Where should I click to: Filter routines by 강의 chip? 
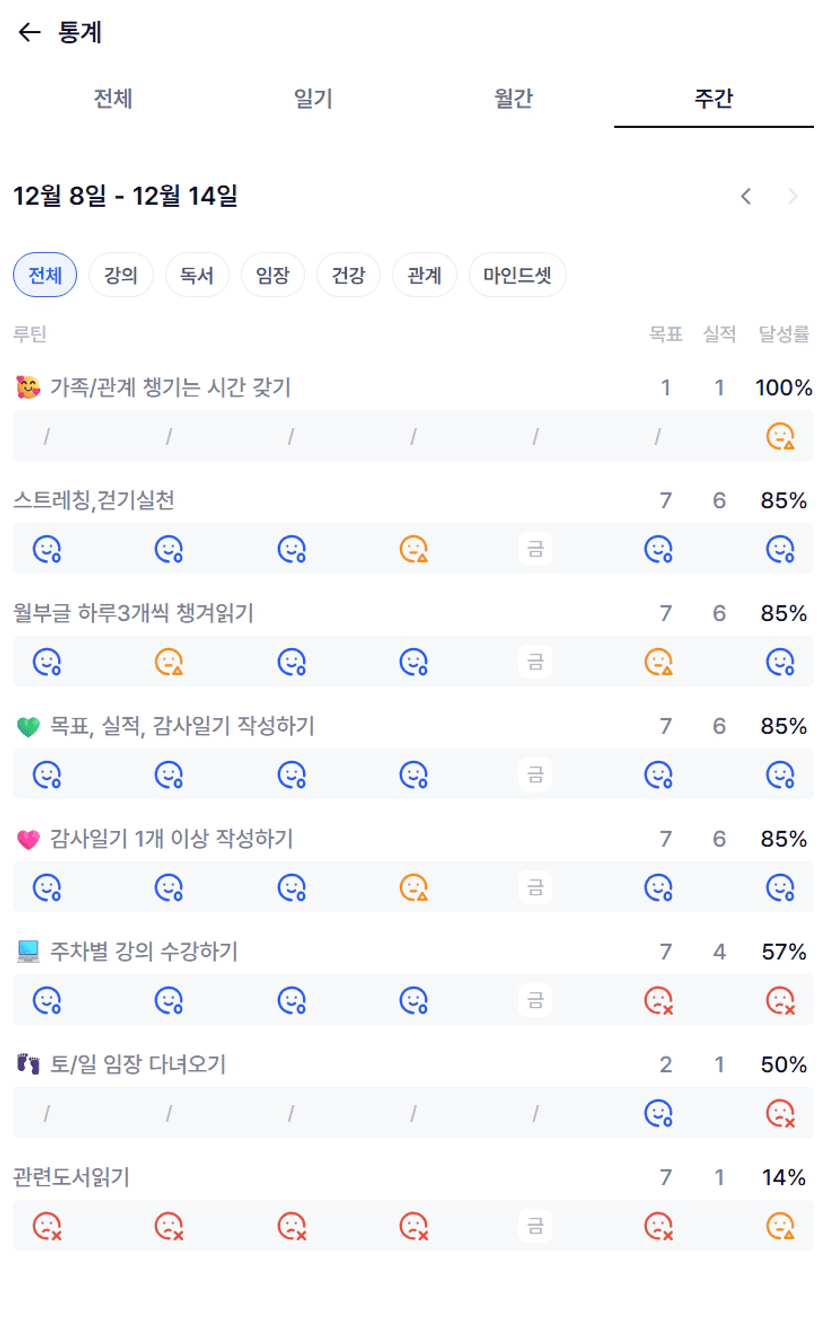pyautogui.click(x=121, y=275)
